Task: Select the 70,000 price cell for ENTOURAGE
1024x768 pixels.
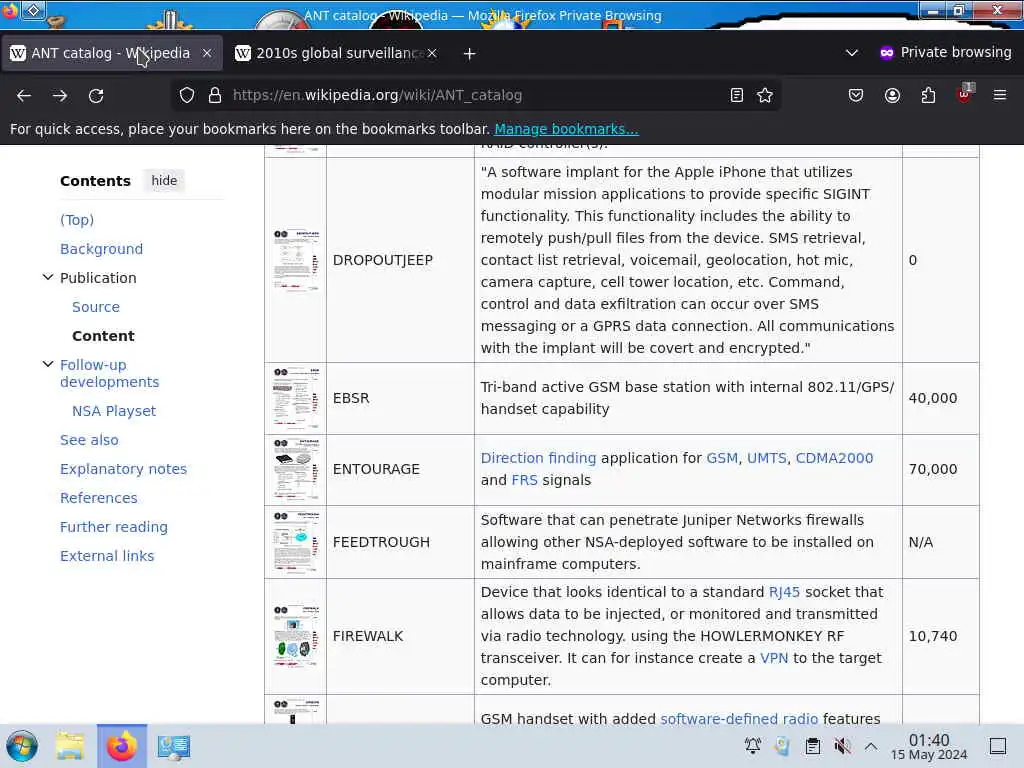Action: coord(940,470)
